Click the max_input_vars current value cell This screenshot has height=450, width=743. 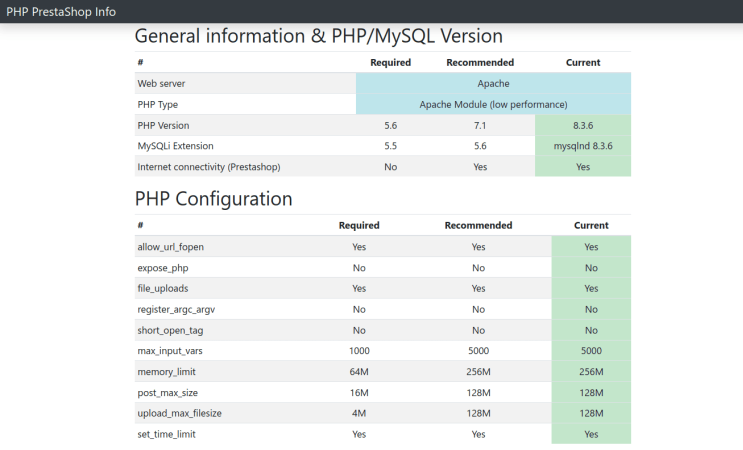(591, 351)
